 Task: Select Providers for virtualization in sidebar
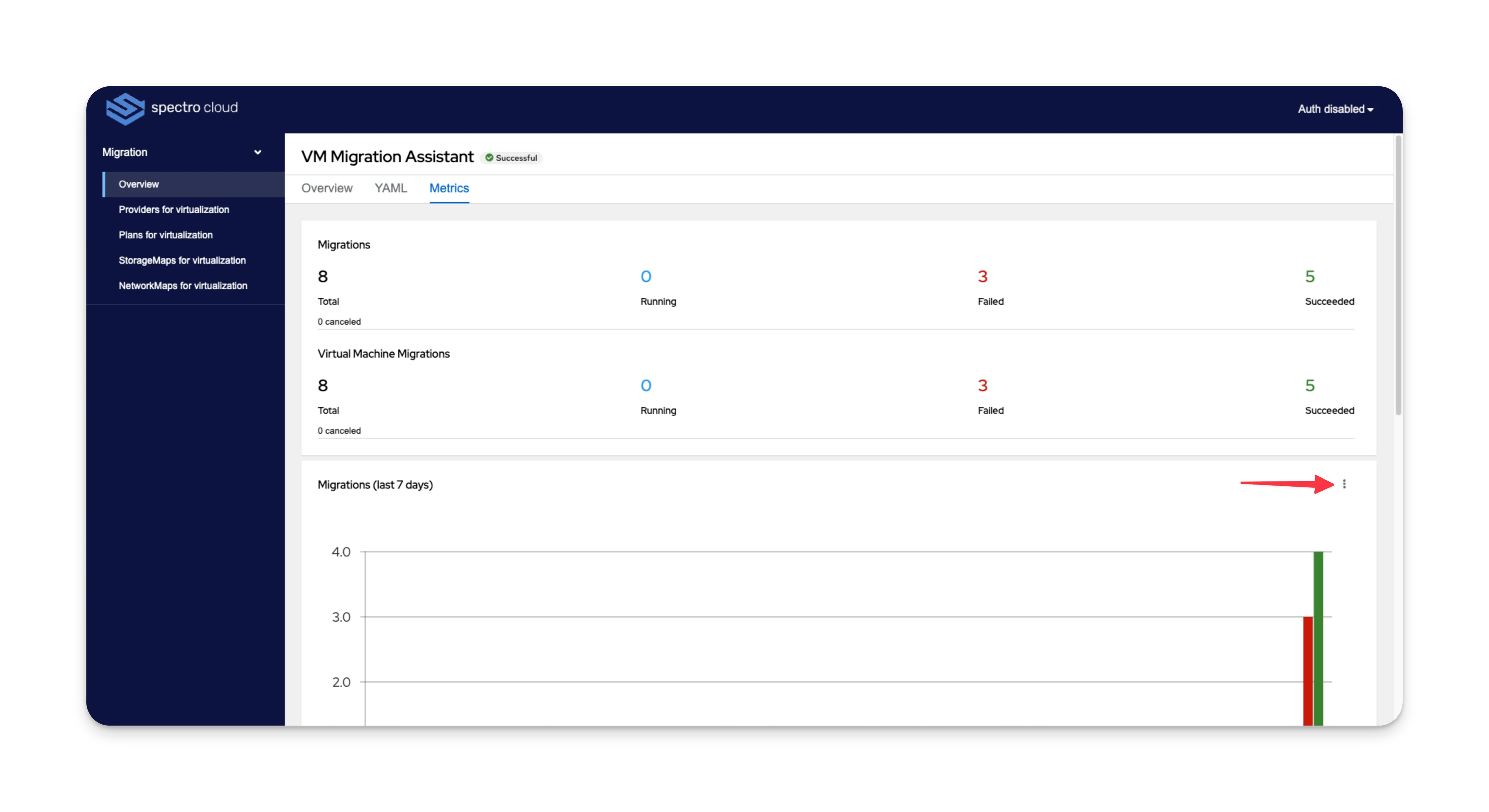point(174,209)
